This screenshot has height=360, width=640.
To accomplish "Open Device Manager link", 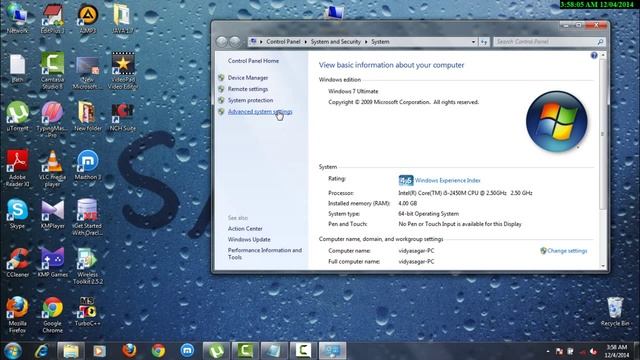I will pos(248,78).
